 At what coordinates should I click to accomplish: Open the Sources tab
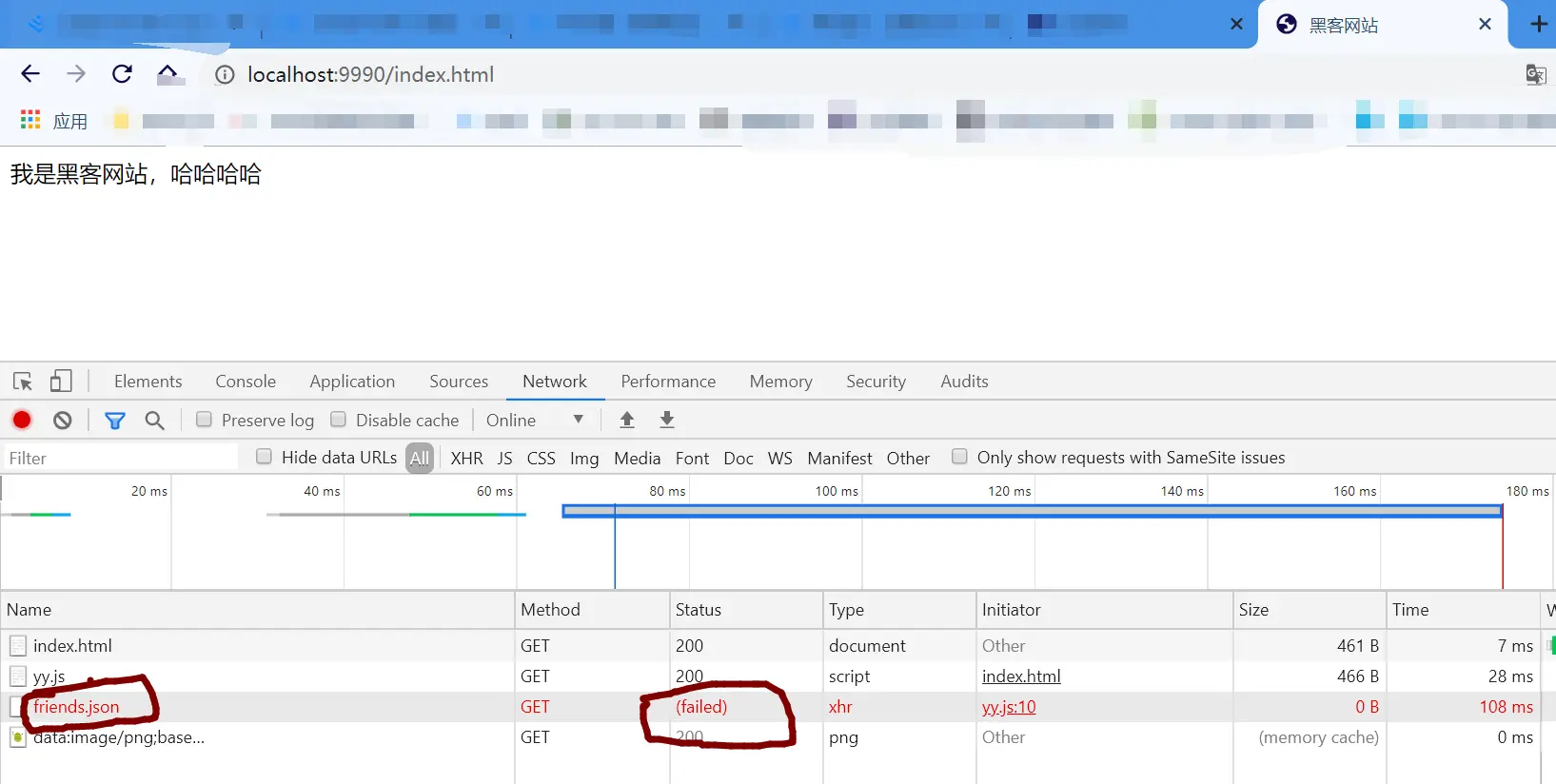point(459,382)
